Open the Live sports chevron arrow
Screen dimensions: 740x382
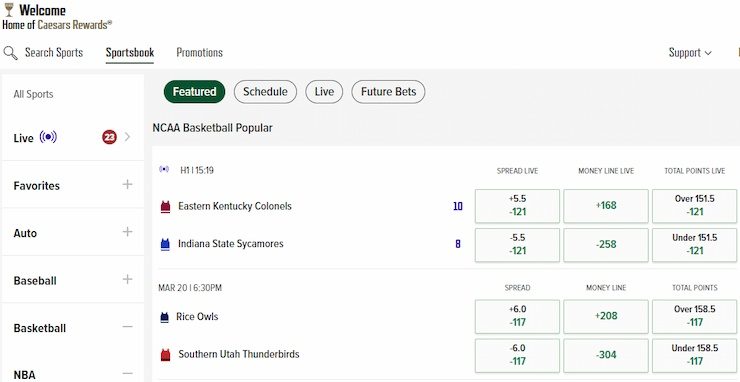(x=127, y=137)
